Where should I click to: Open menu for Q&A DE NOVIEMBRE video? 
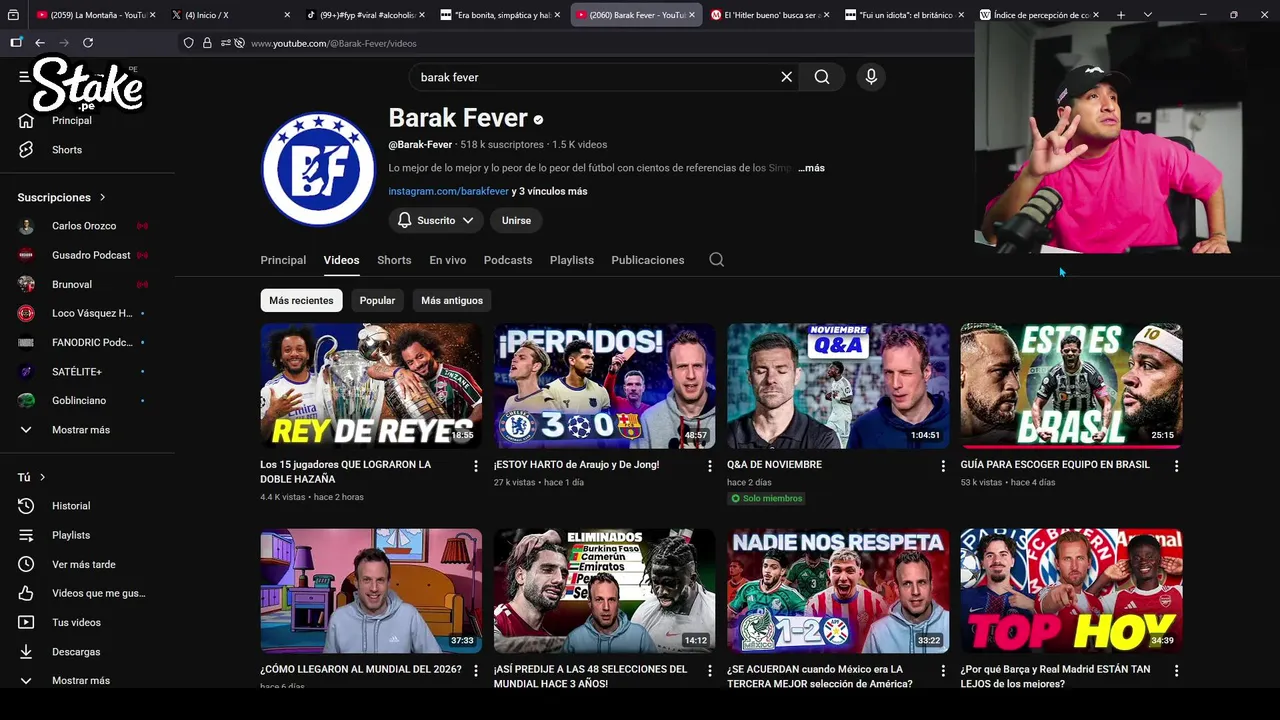pyautogui.click(x=943, y=466)
